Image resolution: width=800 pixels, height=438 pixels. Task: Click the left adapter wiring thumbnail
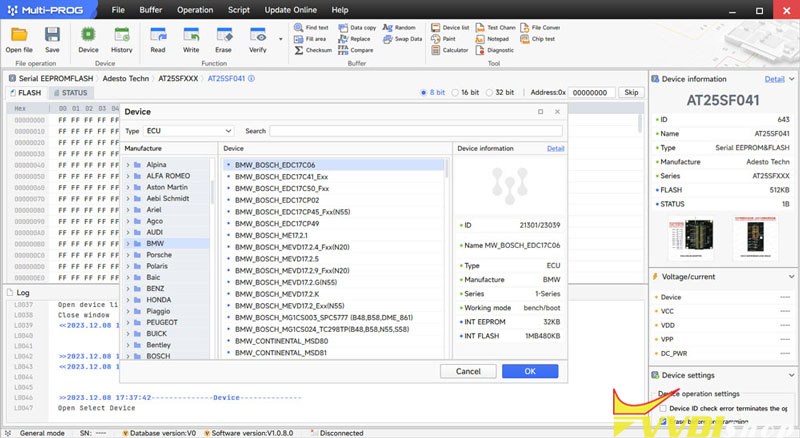tap(691, 238)
